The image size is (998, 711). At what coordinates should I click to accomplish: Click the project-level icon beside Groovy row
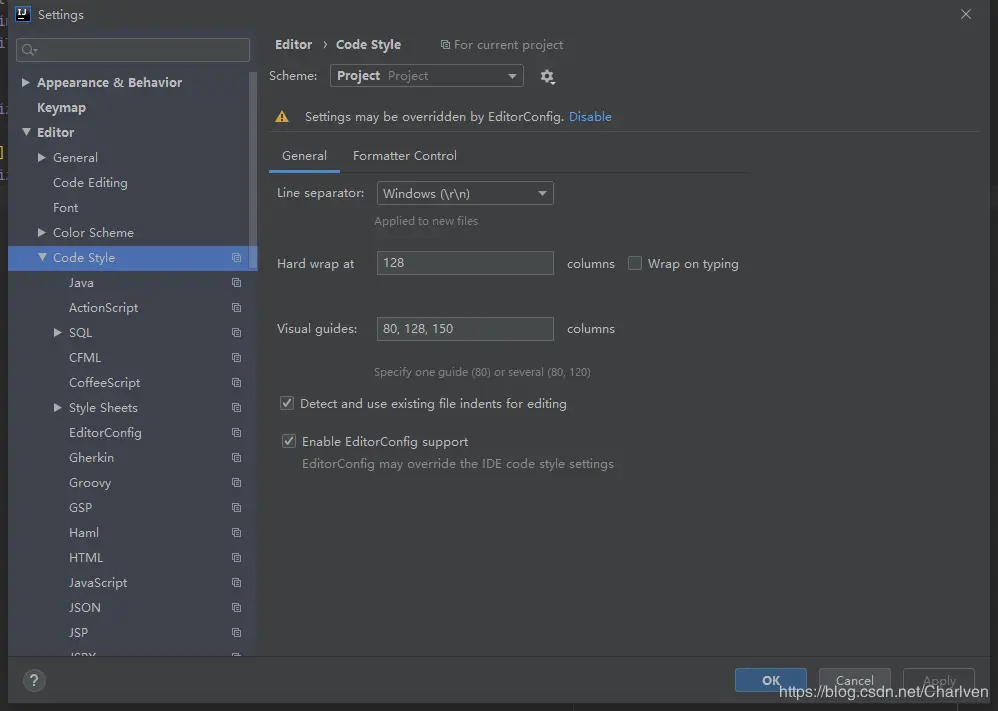[236, 482]
